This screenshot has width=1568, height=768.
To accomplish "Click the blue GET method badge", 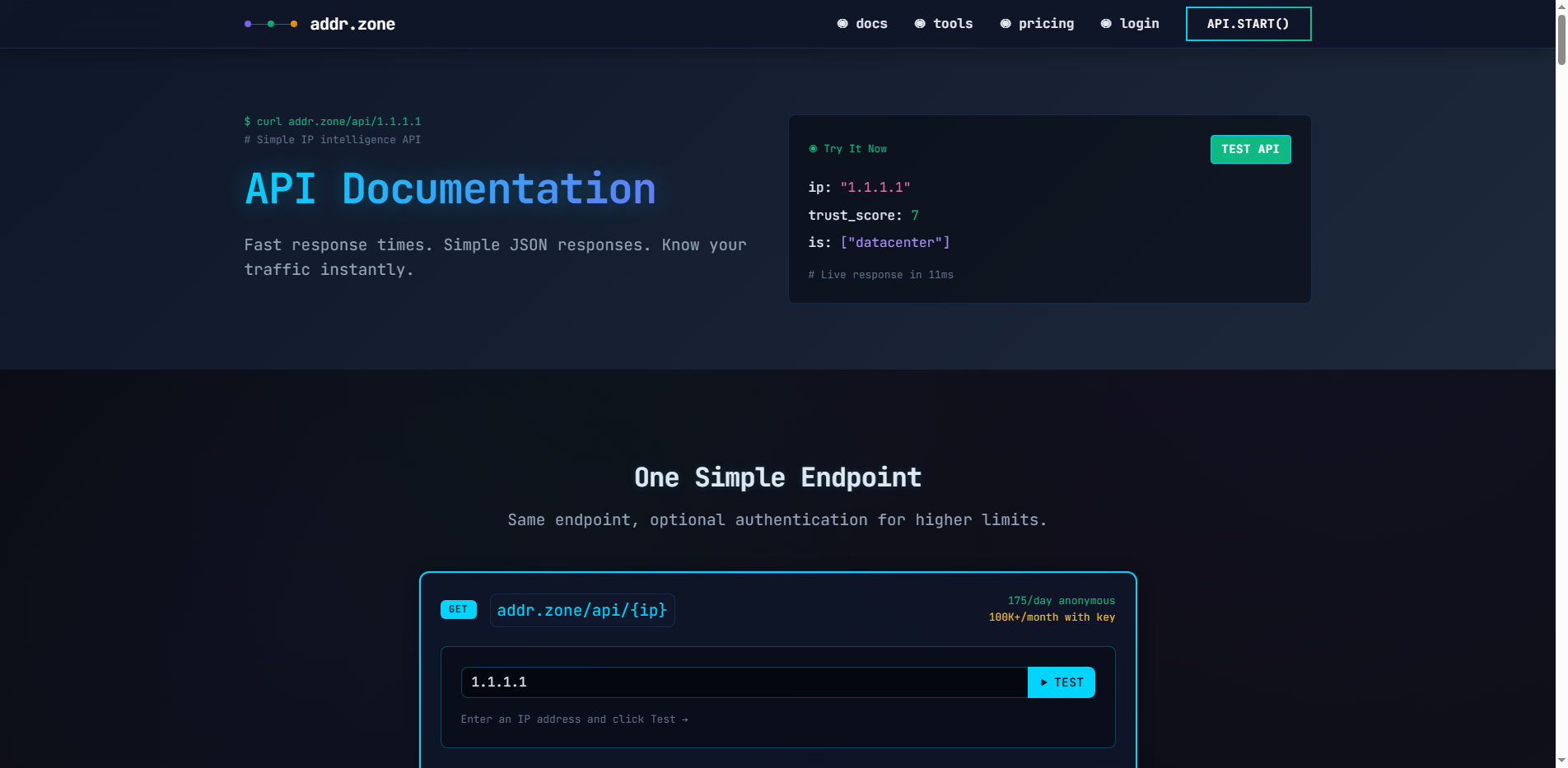I will [458, 610].
